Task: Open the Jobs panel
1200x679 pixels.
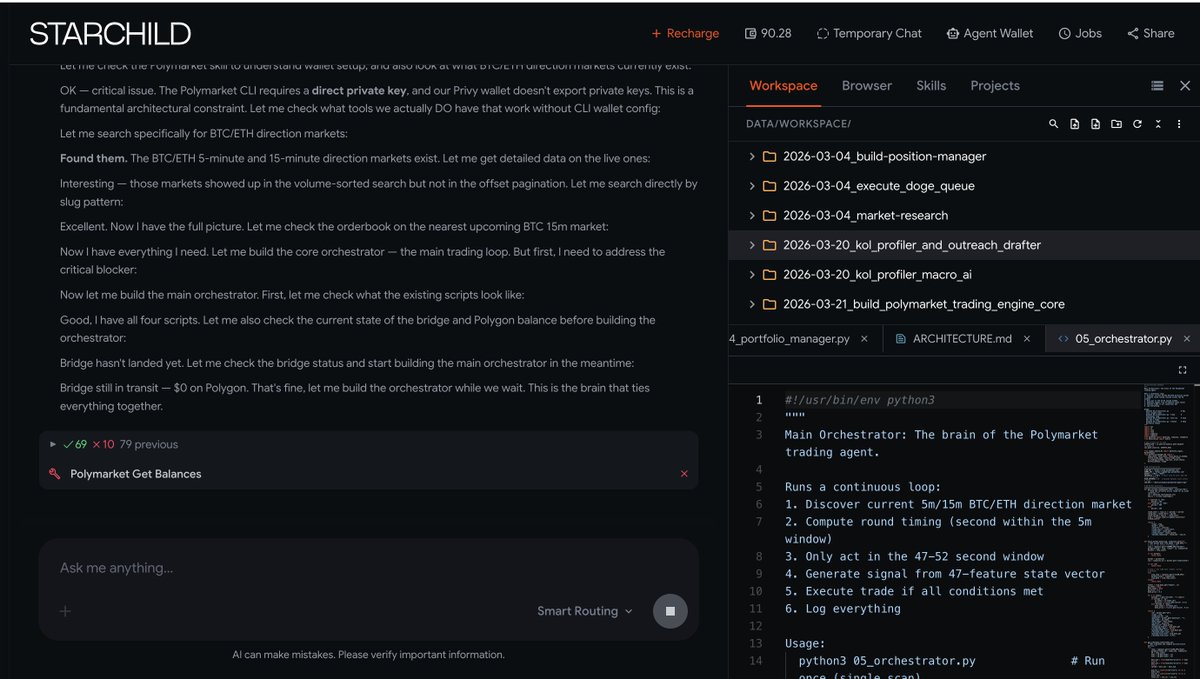Action: (x=1080, y=33)
